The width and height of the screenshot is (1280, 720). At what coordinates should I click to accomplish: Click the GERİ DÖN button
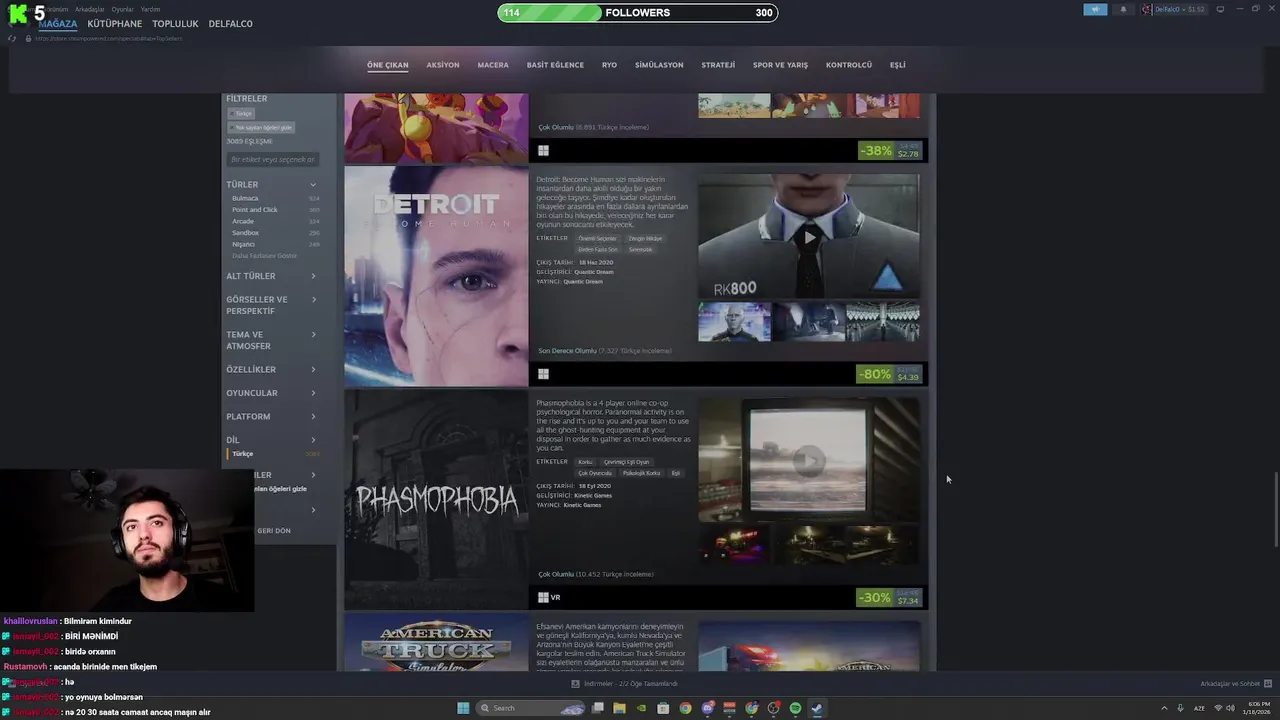(274, 531)
